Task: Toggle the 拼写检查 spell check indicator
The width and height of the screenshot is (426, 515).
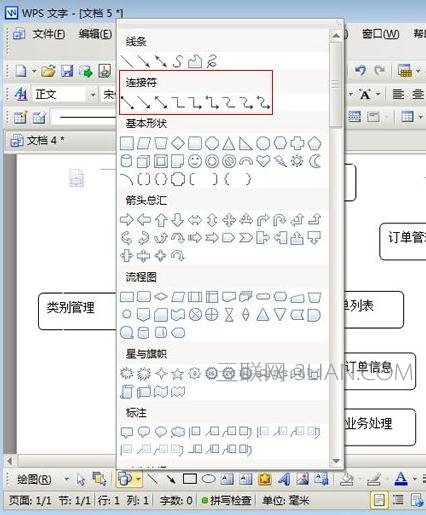Action: click(227, 501)
